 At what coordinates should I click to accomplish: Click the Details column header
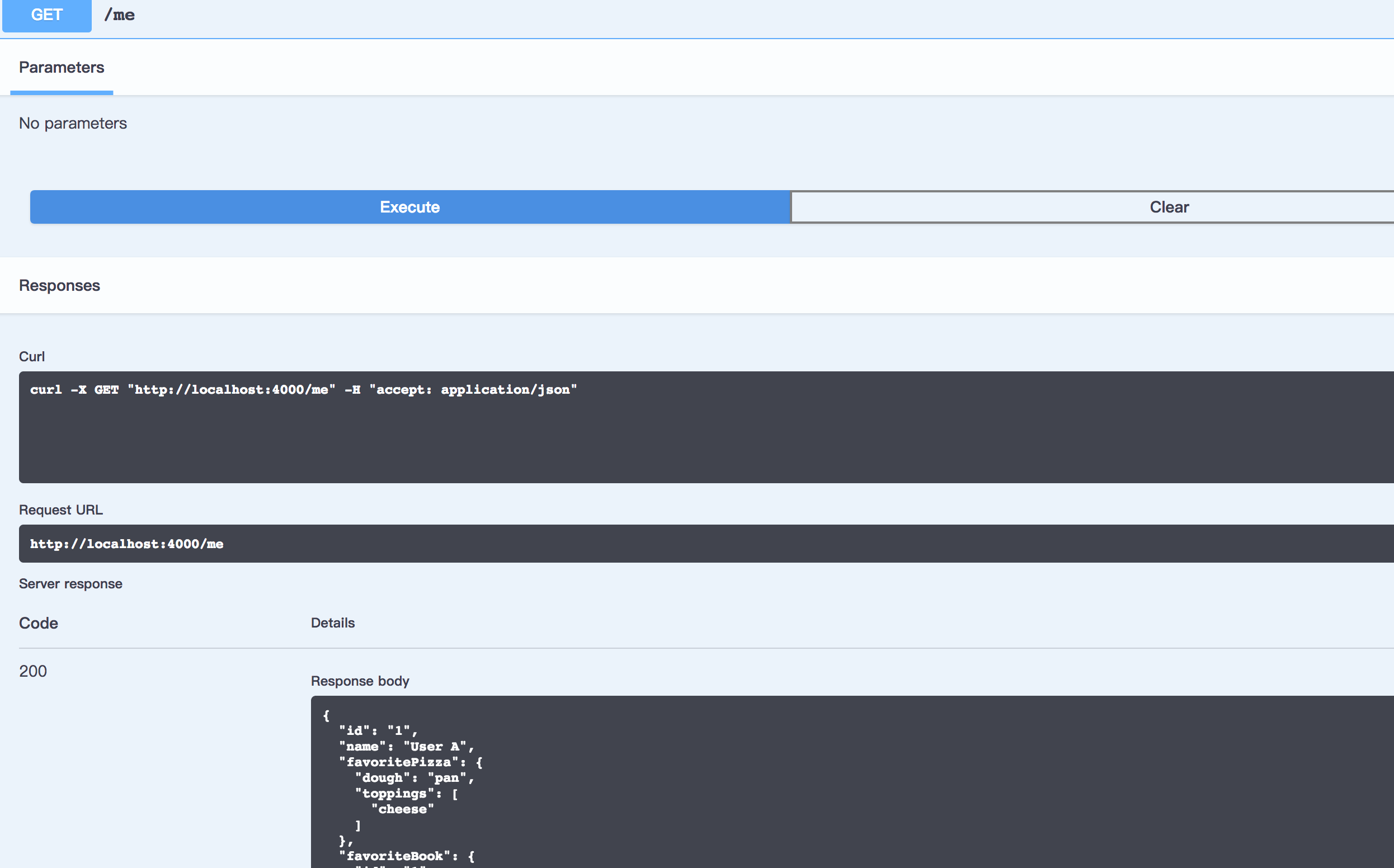pyautogui.click(x=332, y=623)
